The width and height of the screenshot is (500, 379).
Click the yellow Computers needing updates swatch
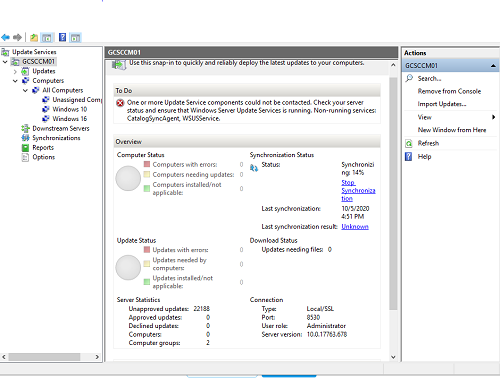tap(147, 174)
